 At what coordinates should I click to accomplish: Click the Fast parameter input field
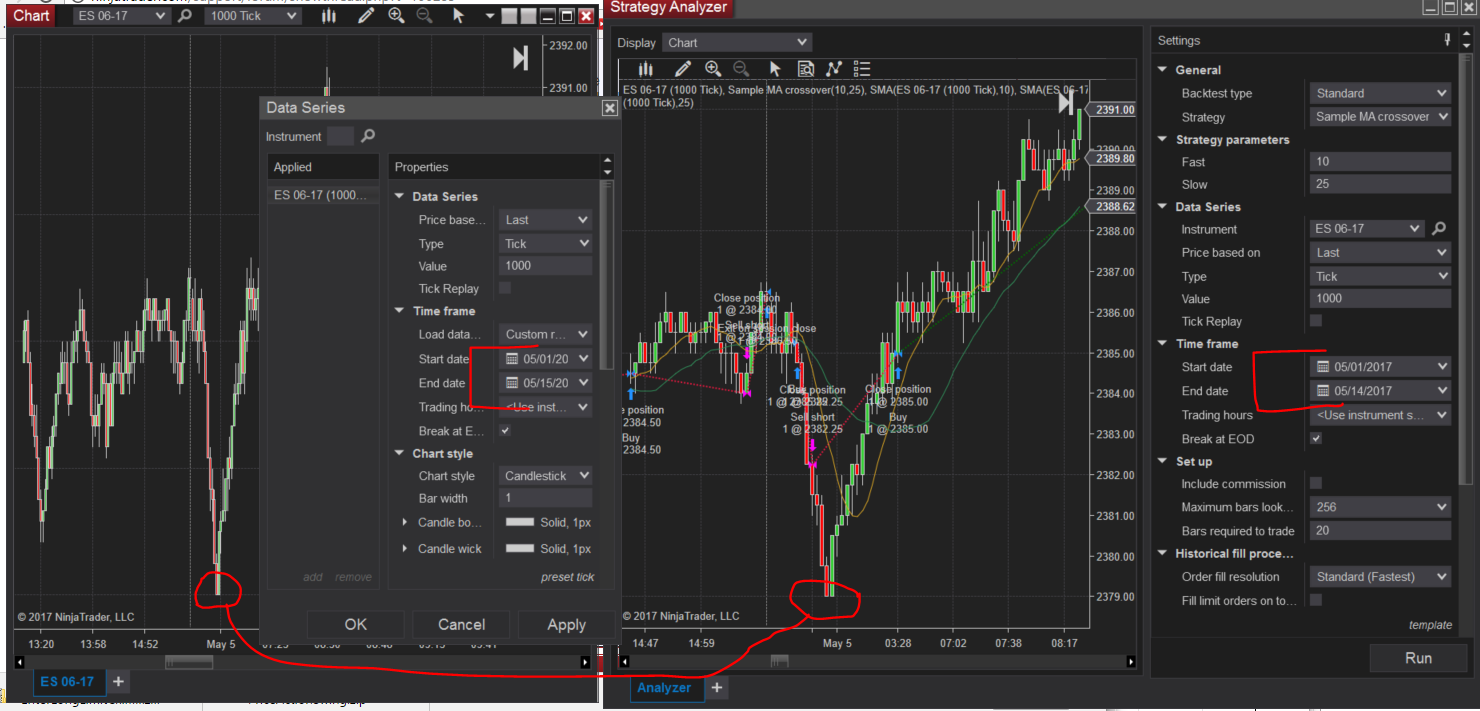click(1380, 161)
